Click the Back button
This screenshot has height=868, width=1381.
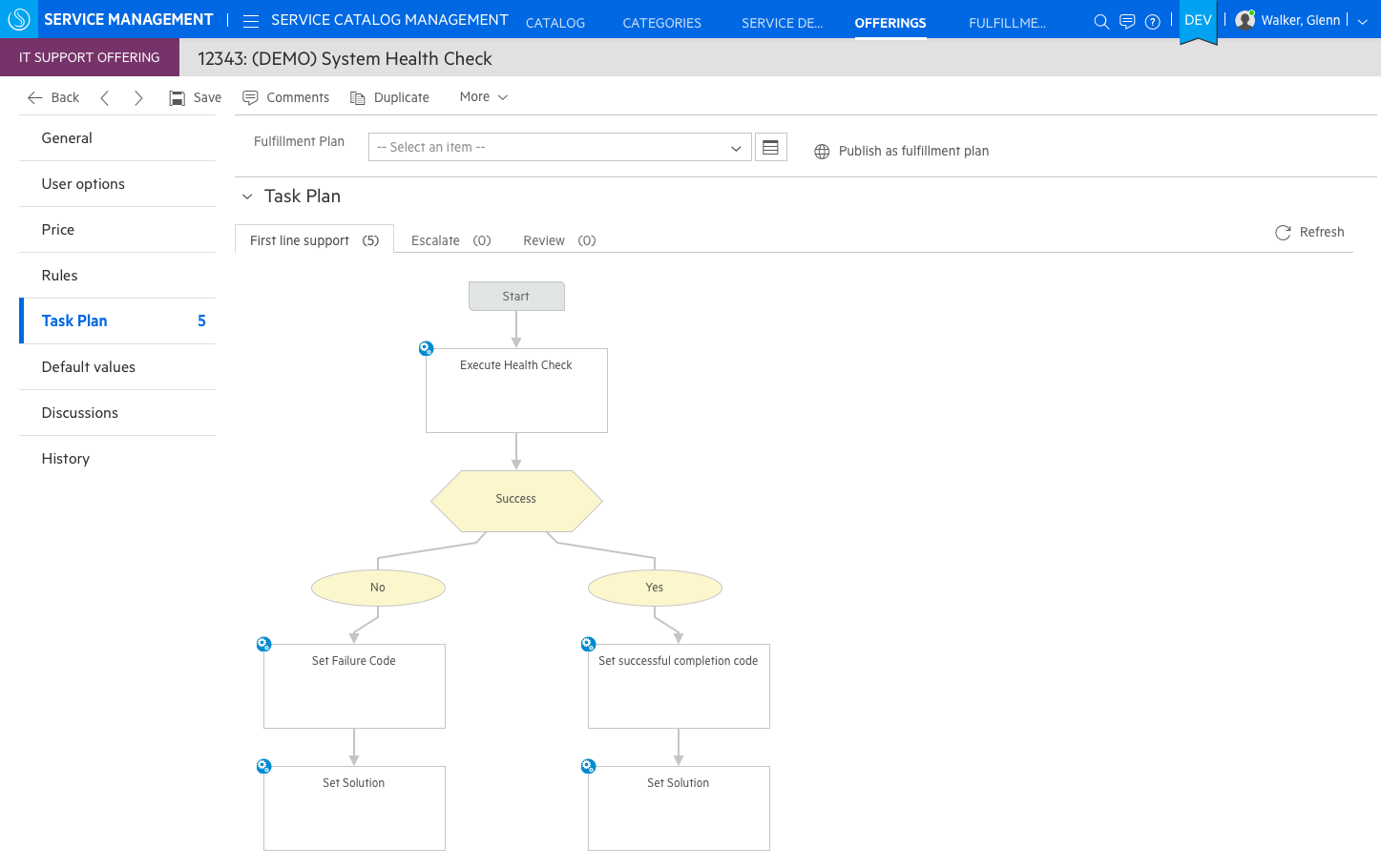coord(52,96)
